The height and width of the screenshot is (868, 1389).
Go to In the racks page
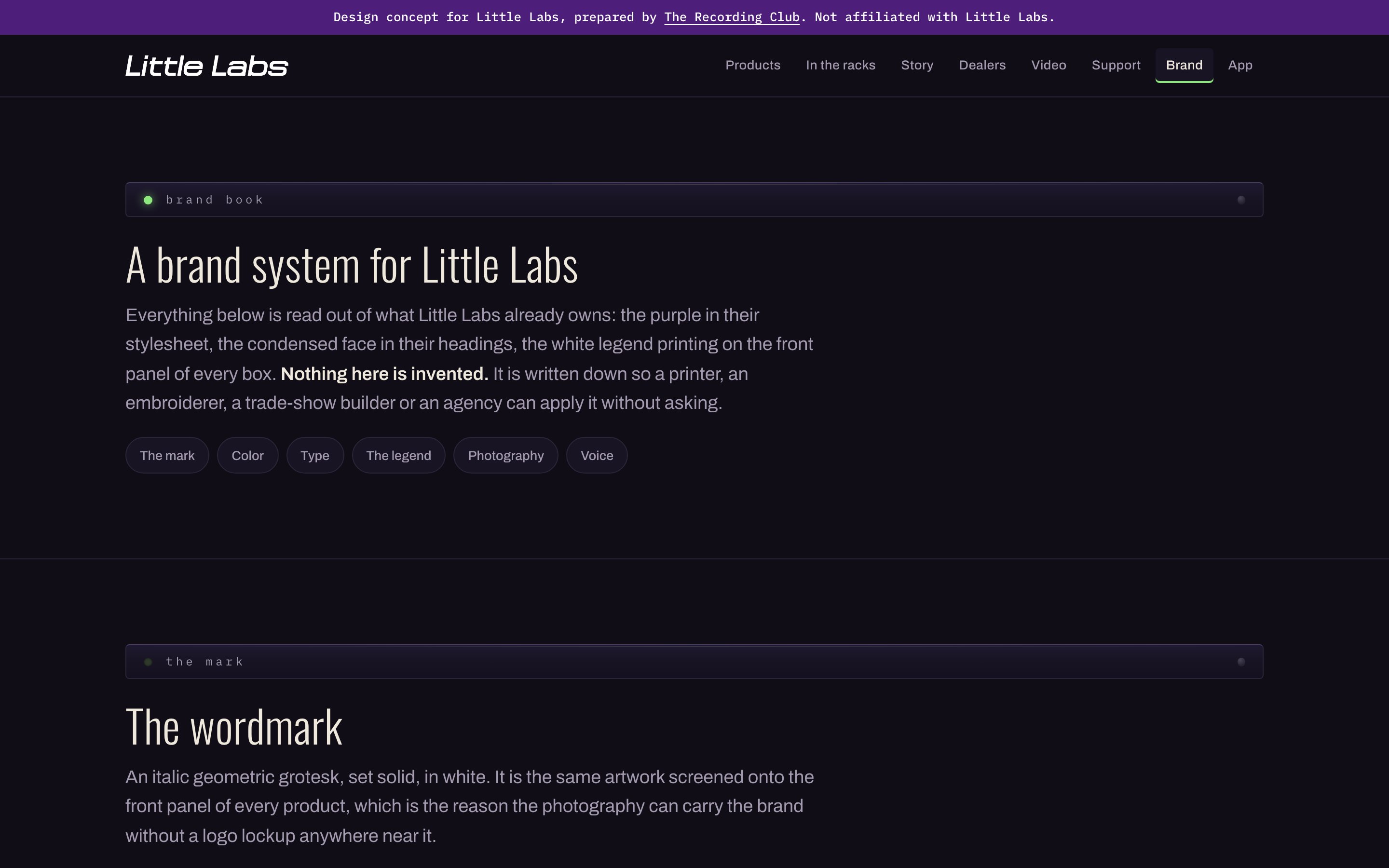[x=840, y=66]
